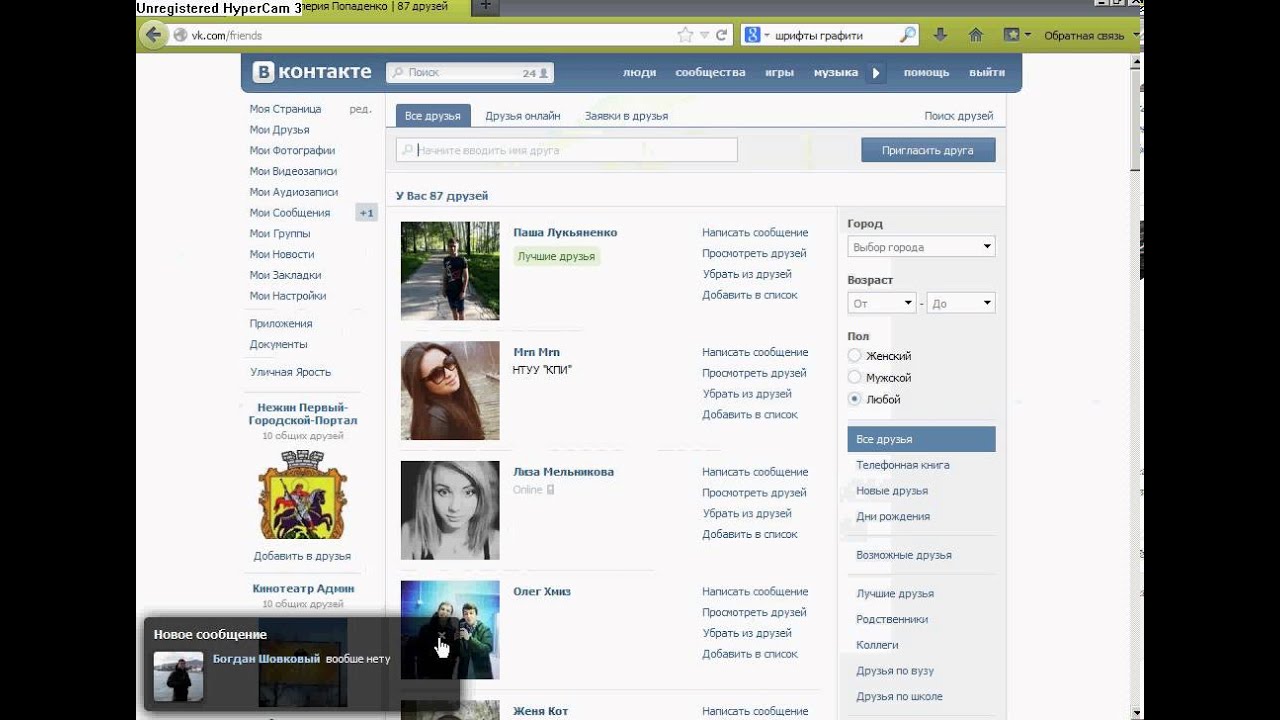Switch to the Заявки в друзья tab
Viewport: 1280px width, 720px height.
[x=626, y=116]
